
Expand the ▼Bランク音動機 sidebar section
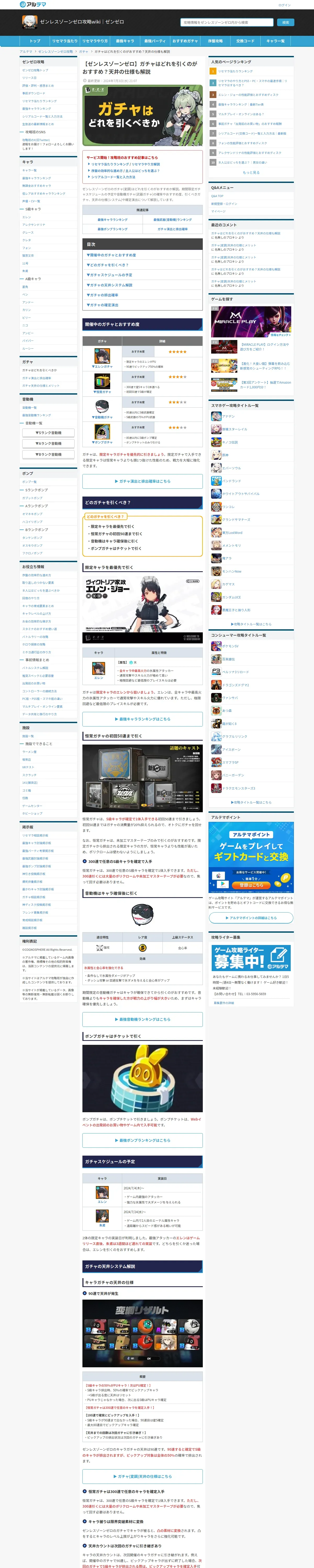click(48, 455)
